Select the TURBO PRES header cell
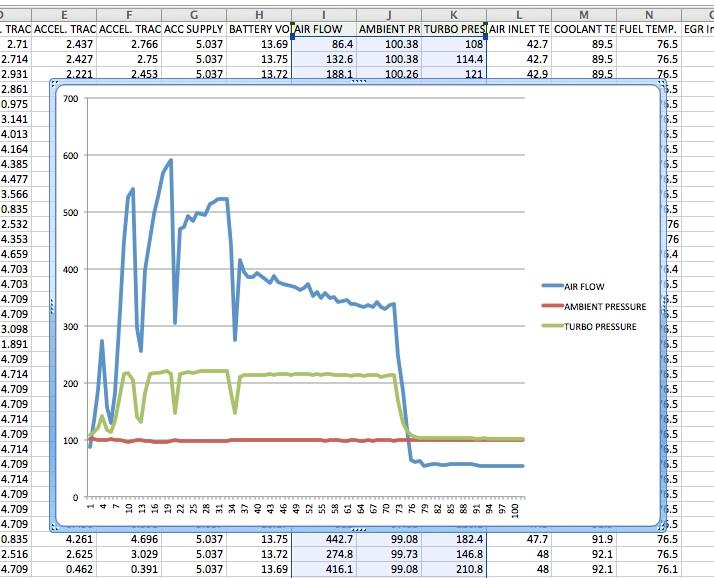Viewport: 714px width, 578px height. (454, 29)
